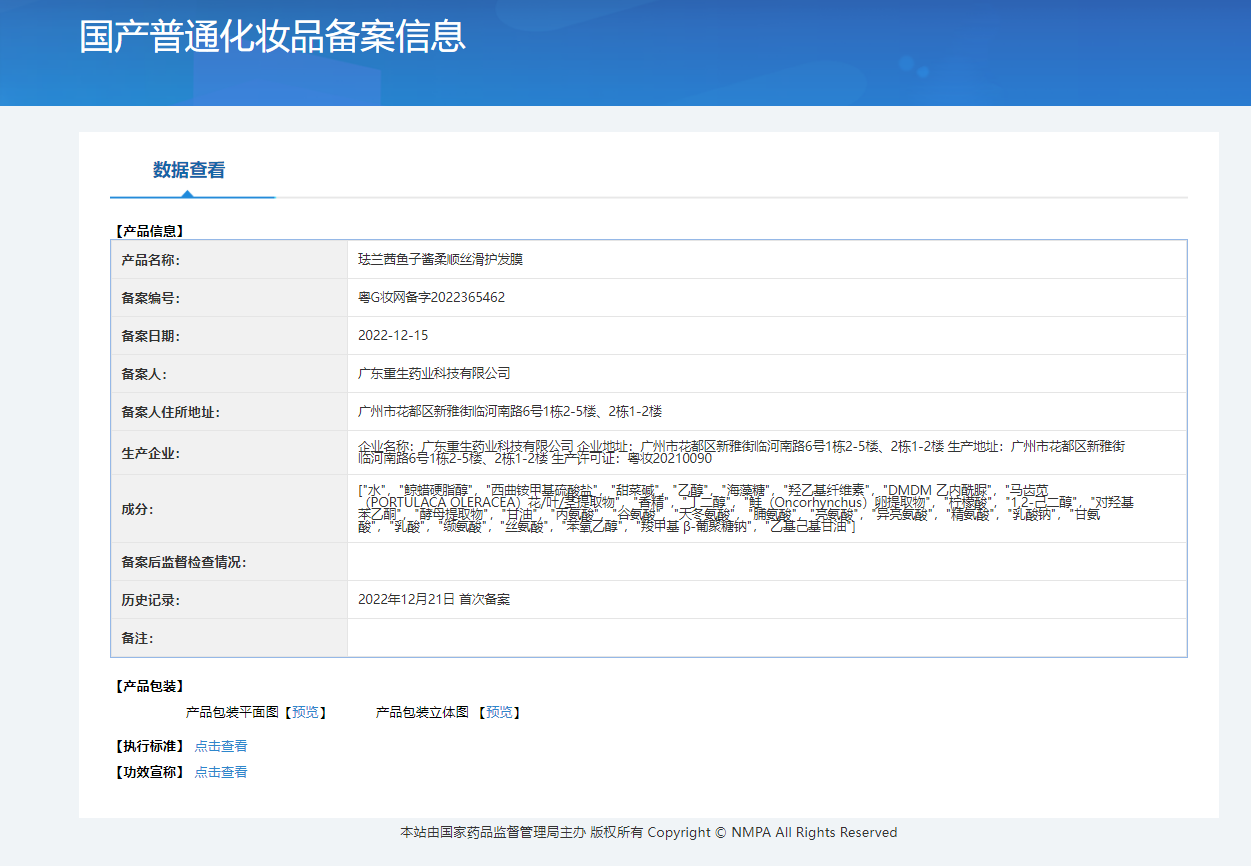
Task: Select the product name 珐兰茜鱼子酱柔顺丝滑护发膜
Action: tap(440, 260)
